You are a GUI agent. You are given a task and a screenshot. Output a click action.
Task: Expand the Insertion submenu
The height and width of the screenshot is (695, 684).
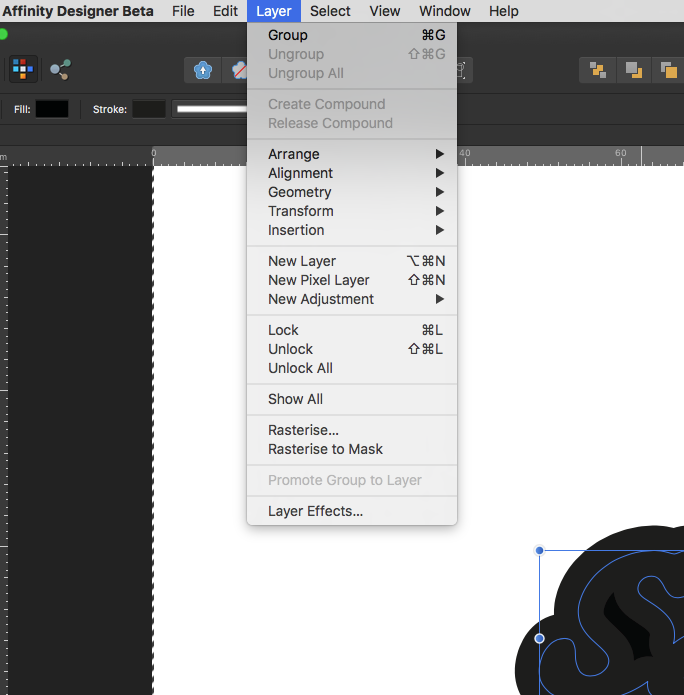(352, 230)
